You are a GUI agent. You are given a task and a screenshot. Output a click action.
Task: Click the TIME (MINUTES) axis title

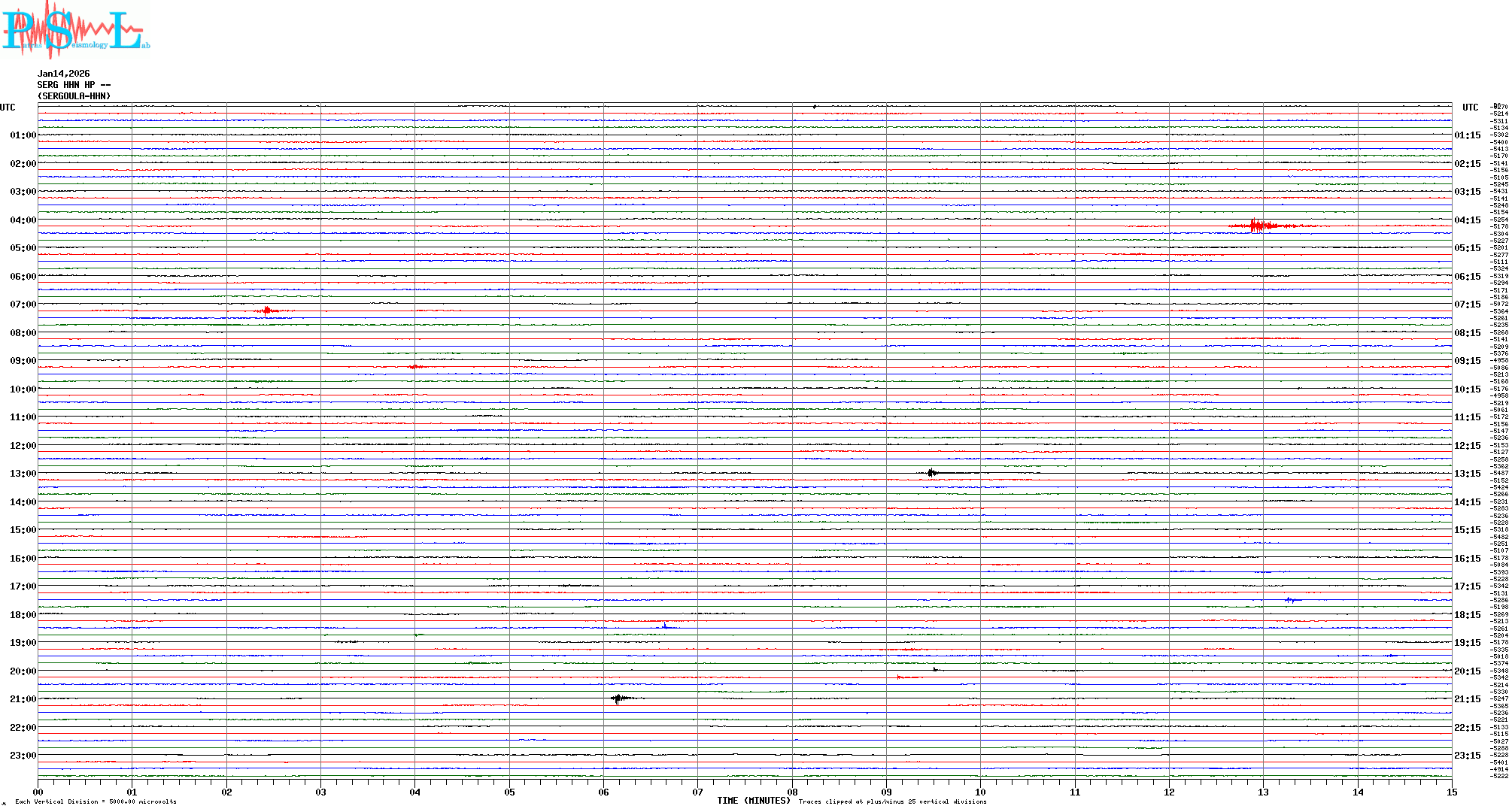coord(753,801)
